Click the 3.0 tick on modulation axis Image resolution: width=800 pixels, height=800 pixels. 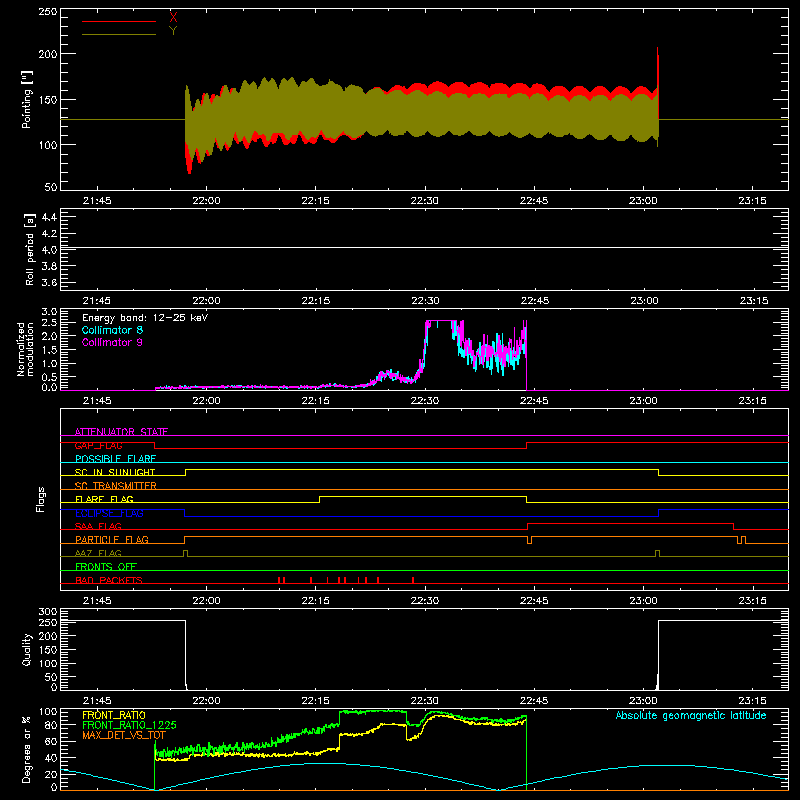(49, 312)
